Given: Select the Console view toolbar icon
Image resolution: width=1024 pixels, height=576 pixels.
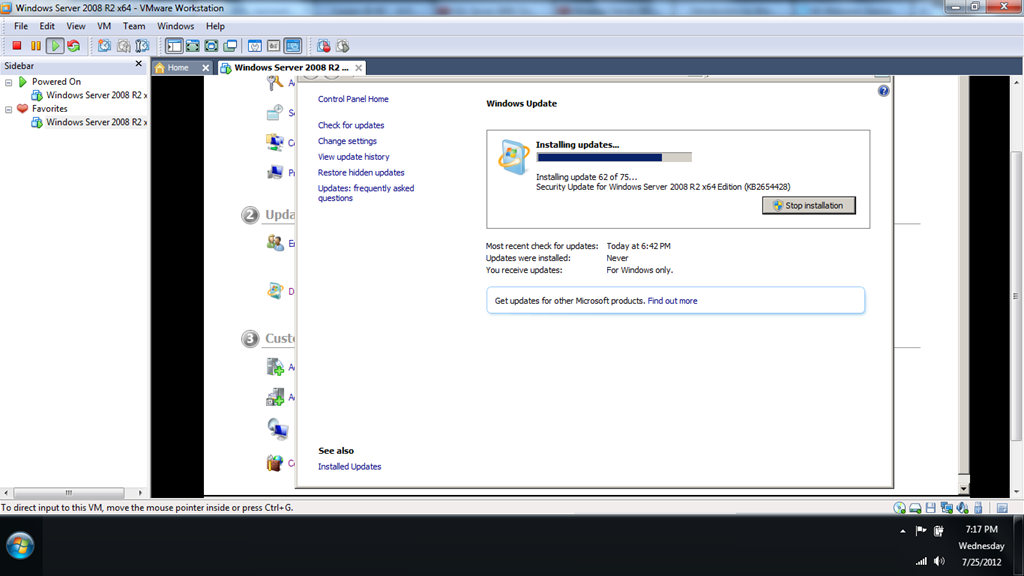Looking at the screenshot, I should [293, 46].
